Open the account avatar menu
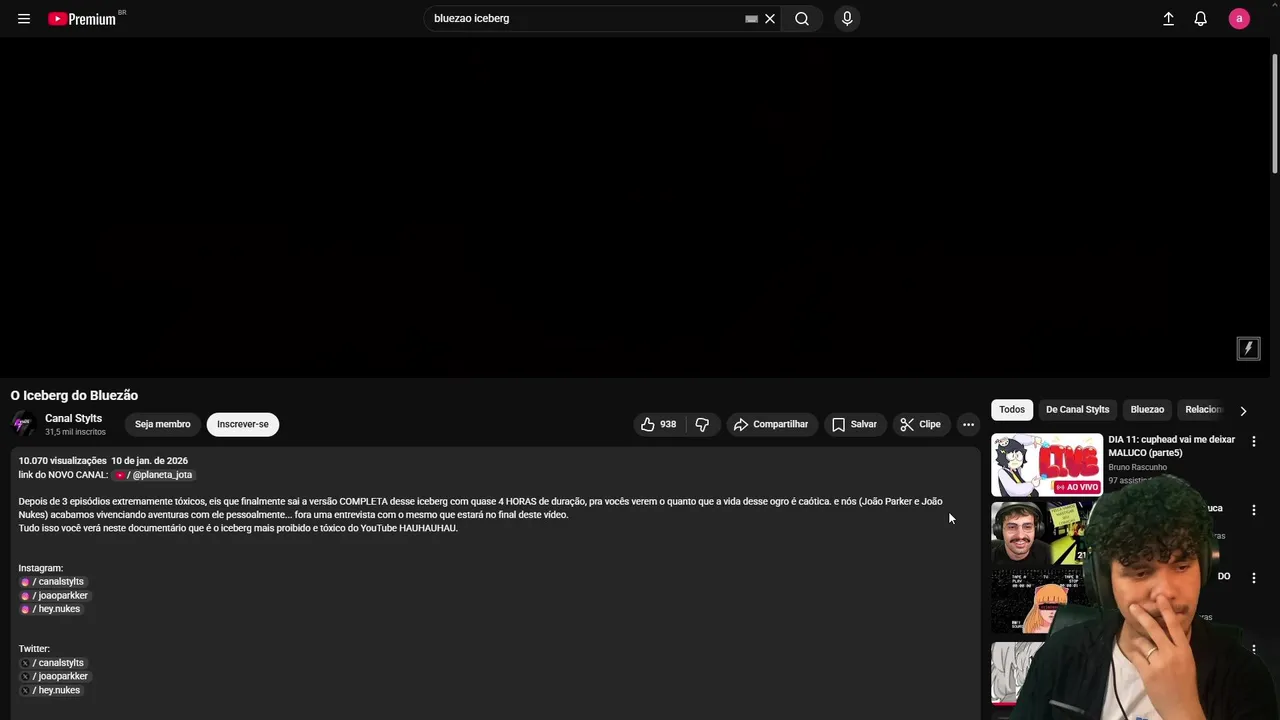 click(x=1239, y=18)
